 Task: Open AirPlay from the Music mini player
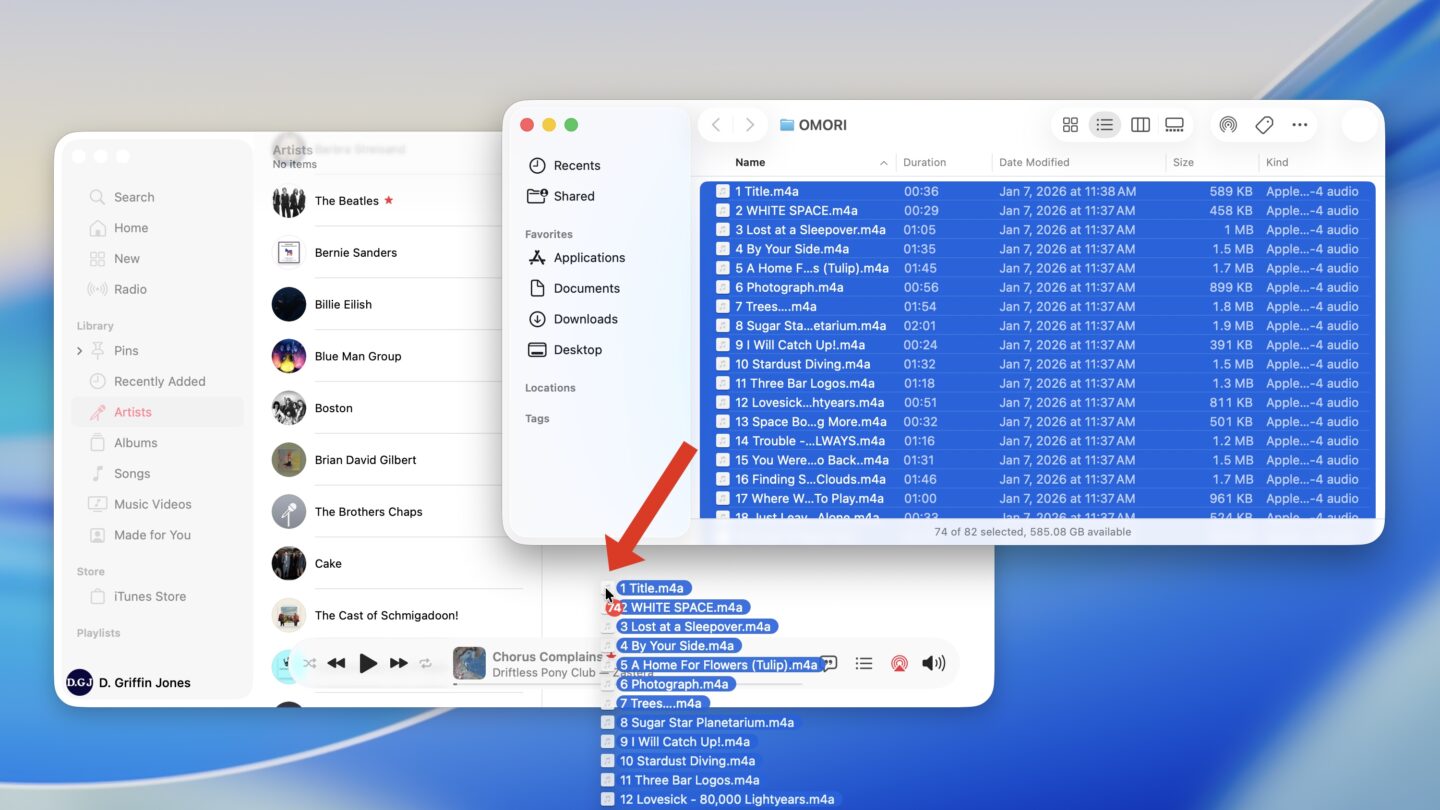click(898, 663)
